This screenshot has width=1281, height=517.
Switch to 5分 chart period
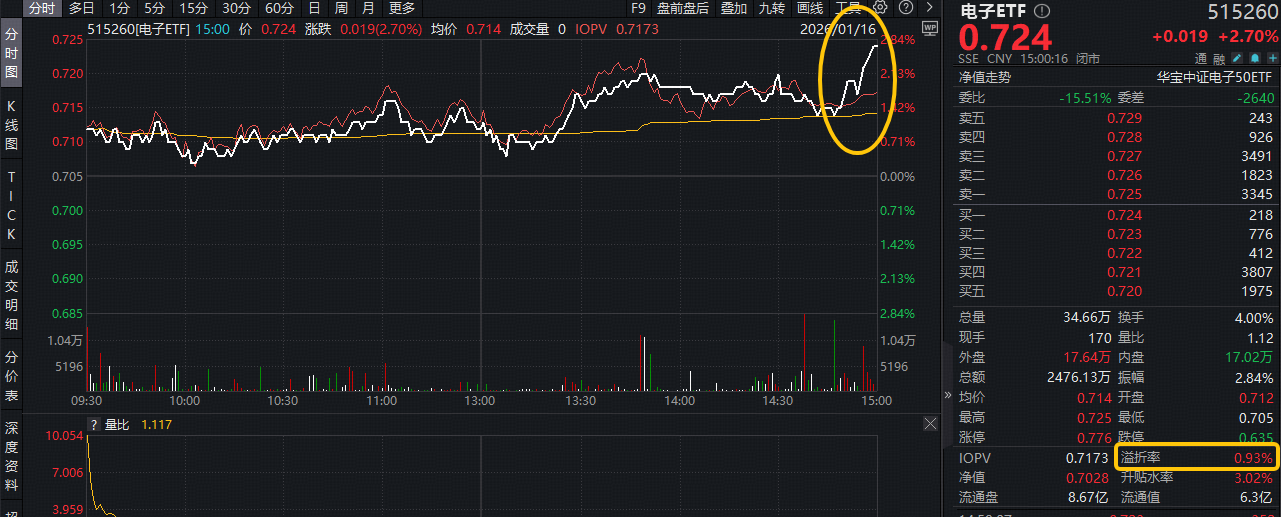(x=155, y=8)
